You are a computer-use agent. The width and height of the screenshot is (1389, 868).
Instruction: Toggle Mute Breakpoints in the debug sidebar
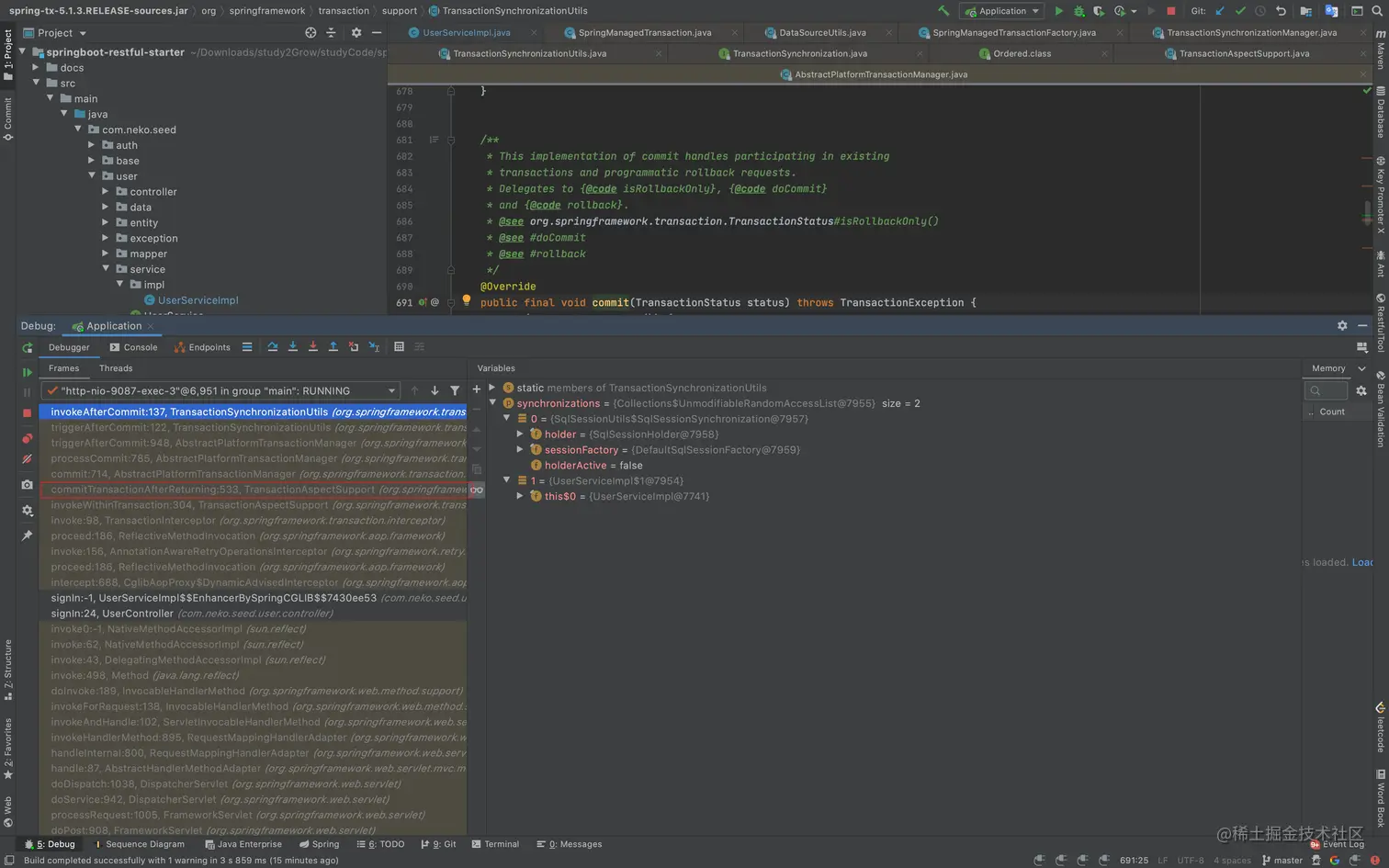[x=27, y=458]
